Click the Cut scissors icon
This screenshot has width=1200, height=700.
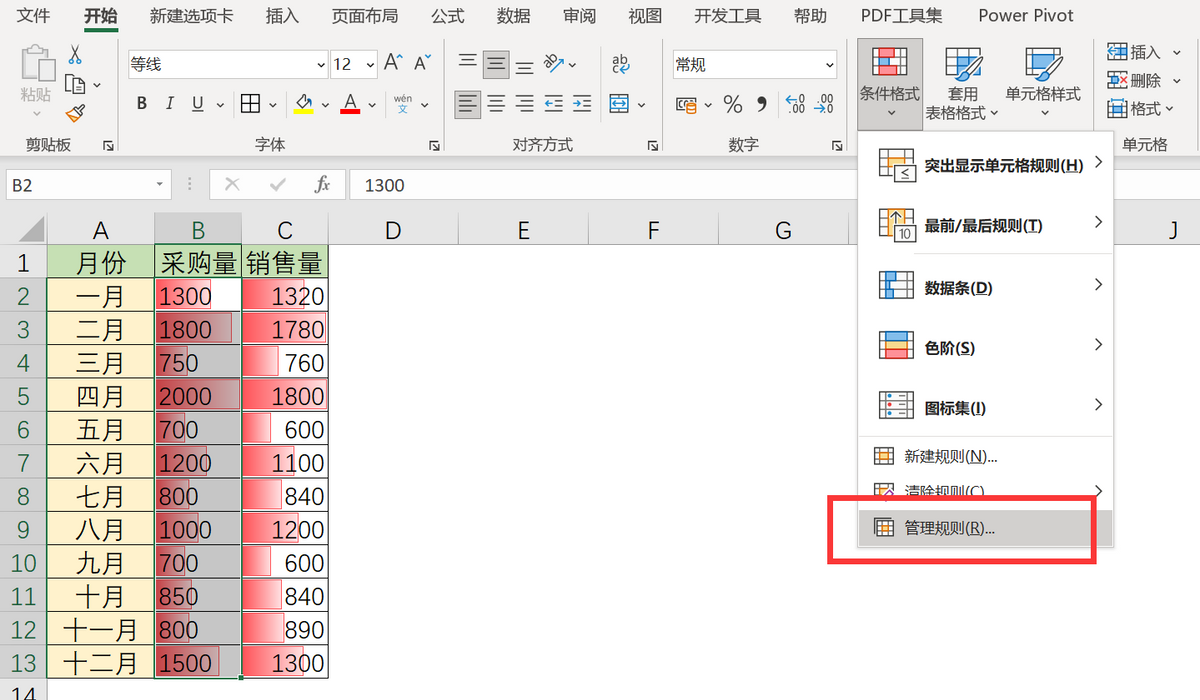[75, 56]
